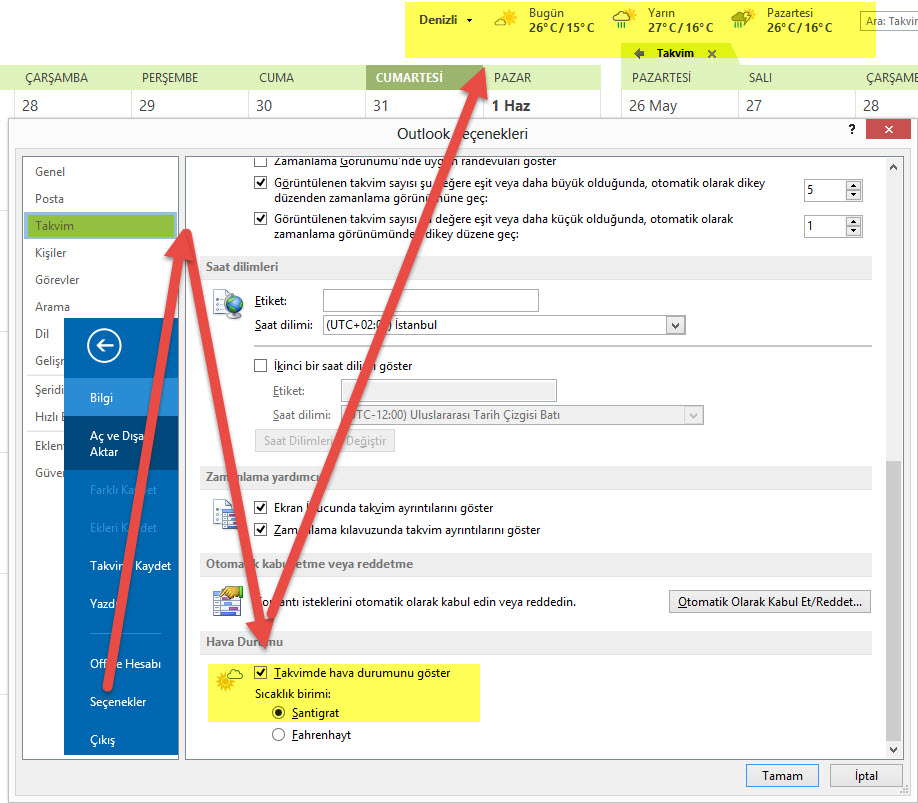Click Monday's thunderstorm weather icon
Viewport: 918px width, 803px height.
743,19
